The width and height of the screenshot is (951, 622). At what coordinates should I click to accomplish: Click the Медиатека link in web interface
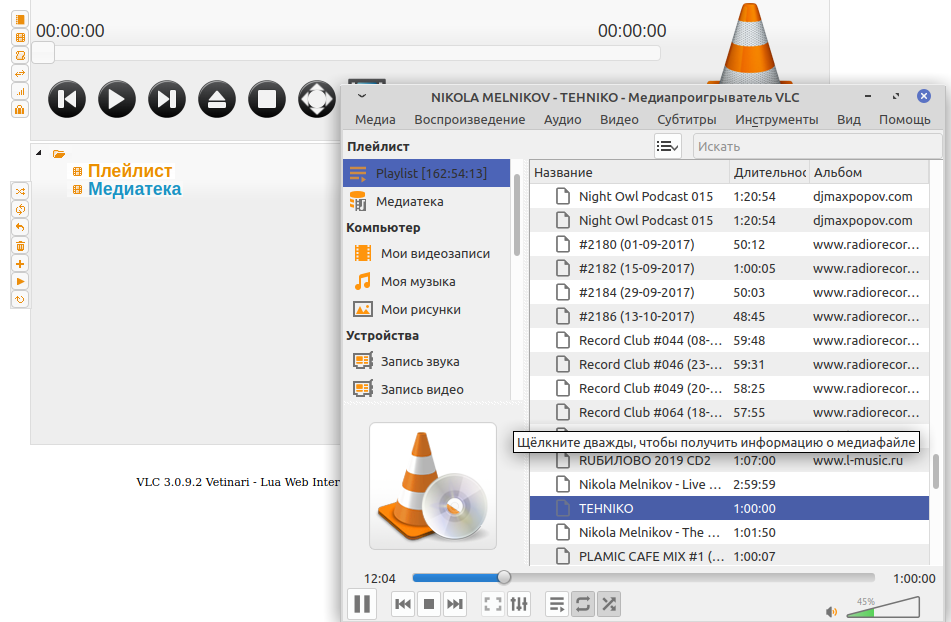click(134, 189)
